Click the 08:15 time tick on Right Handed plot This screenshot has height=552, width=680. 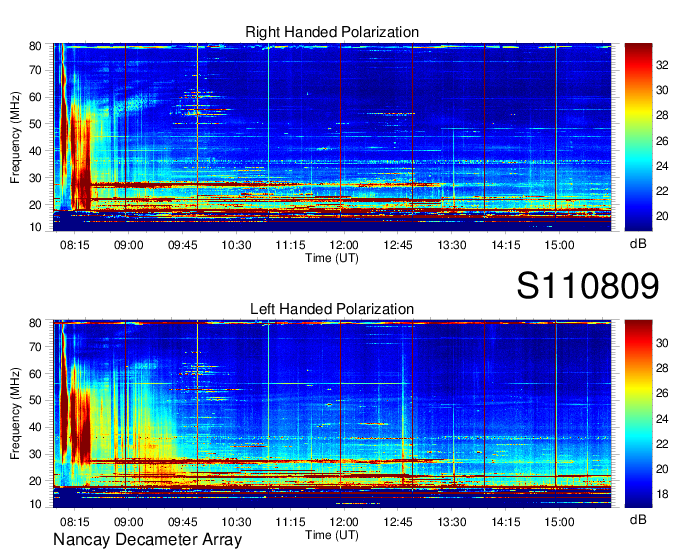coord(75,245)
